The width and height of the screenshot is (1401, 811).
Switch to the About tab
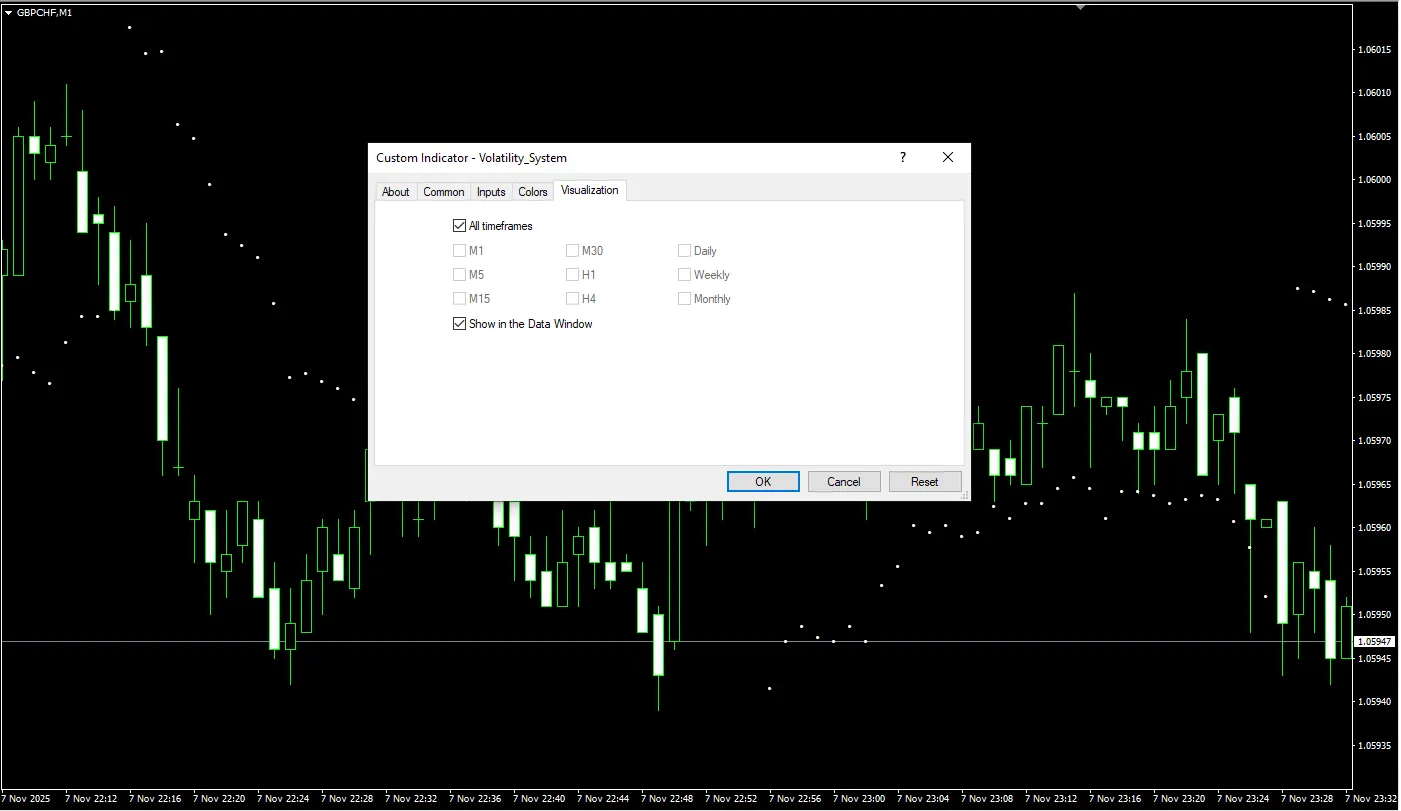(395, 192)
